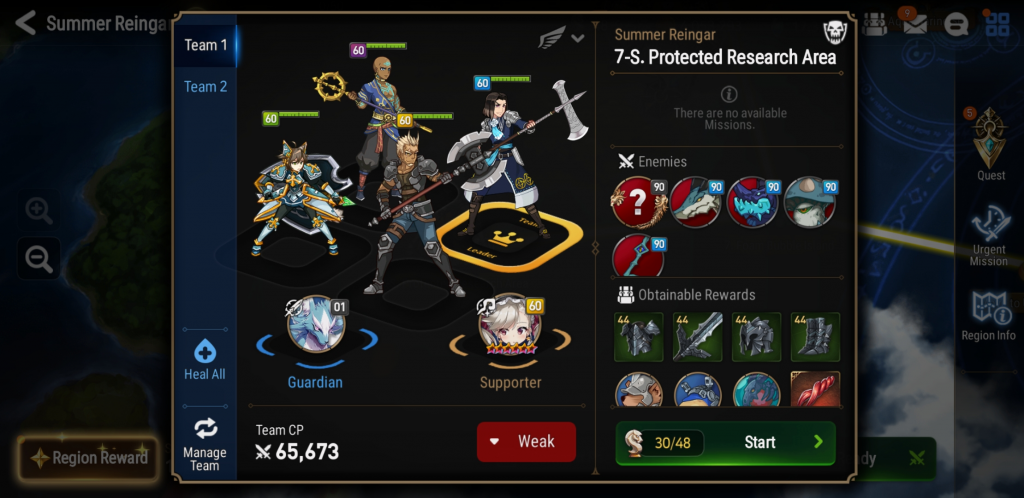Select the Supporter hero portrait

[509, 324]
